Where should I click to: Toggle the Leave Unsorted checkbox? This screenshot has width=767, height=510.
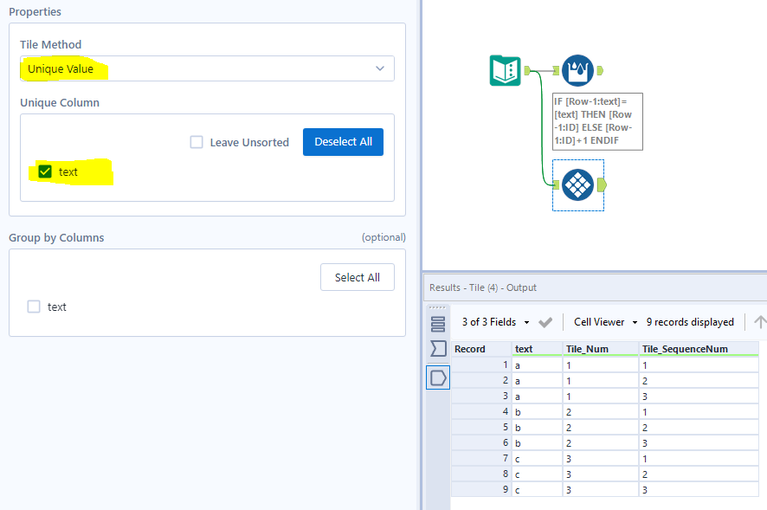click(x=196, y=142)
